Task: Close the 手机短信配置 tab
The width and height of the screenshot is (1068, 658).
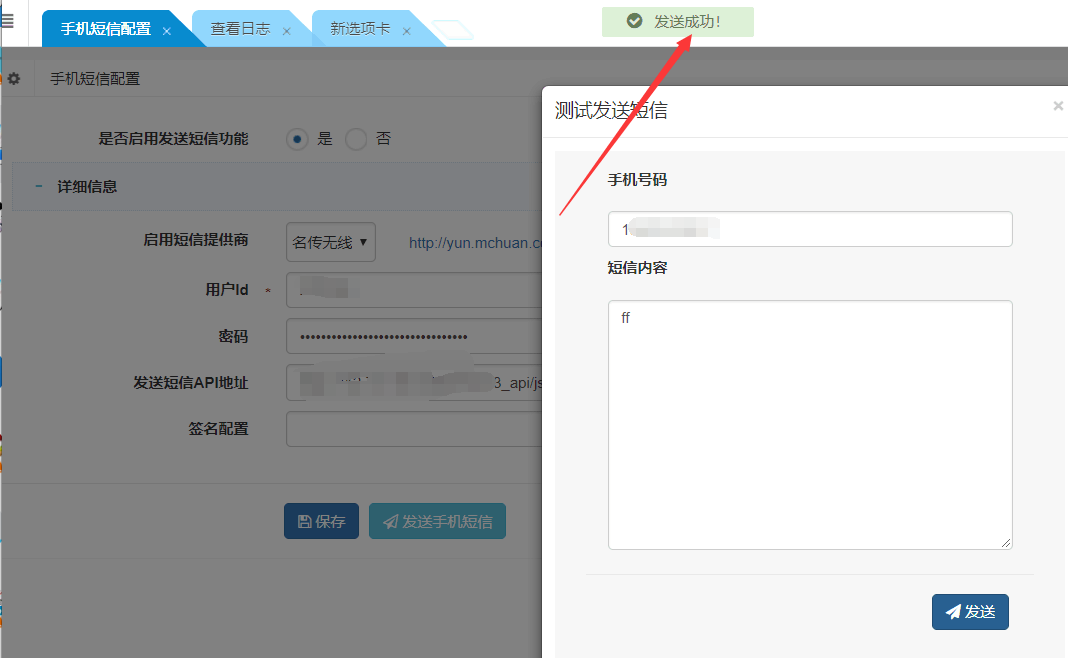Action: point(167,31)
